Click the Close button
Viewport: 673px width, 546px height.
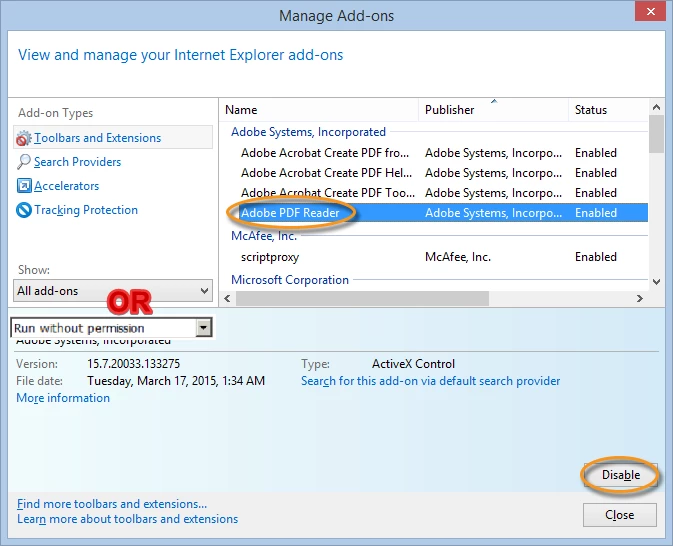click(620, 515)
